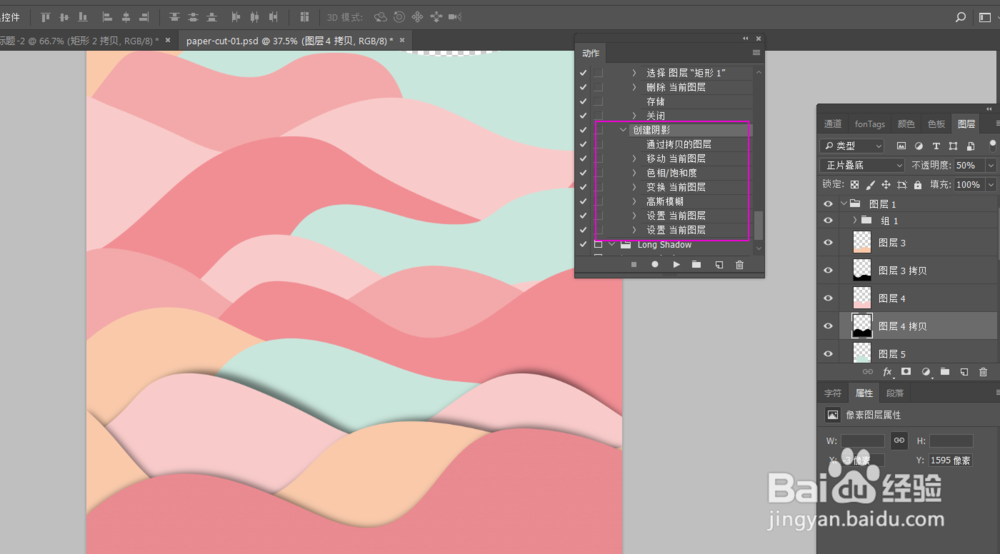Expand the 色相/饱和度 step

coord(634,173)
